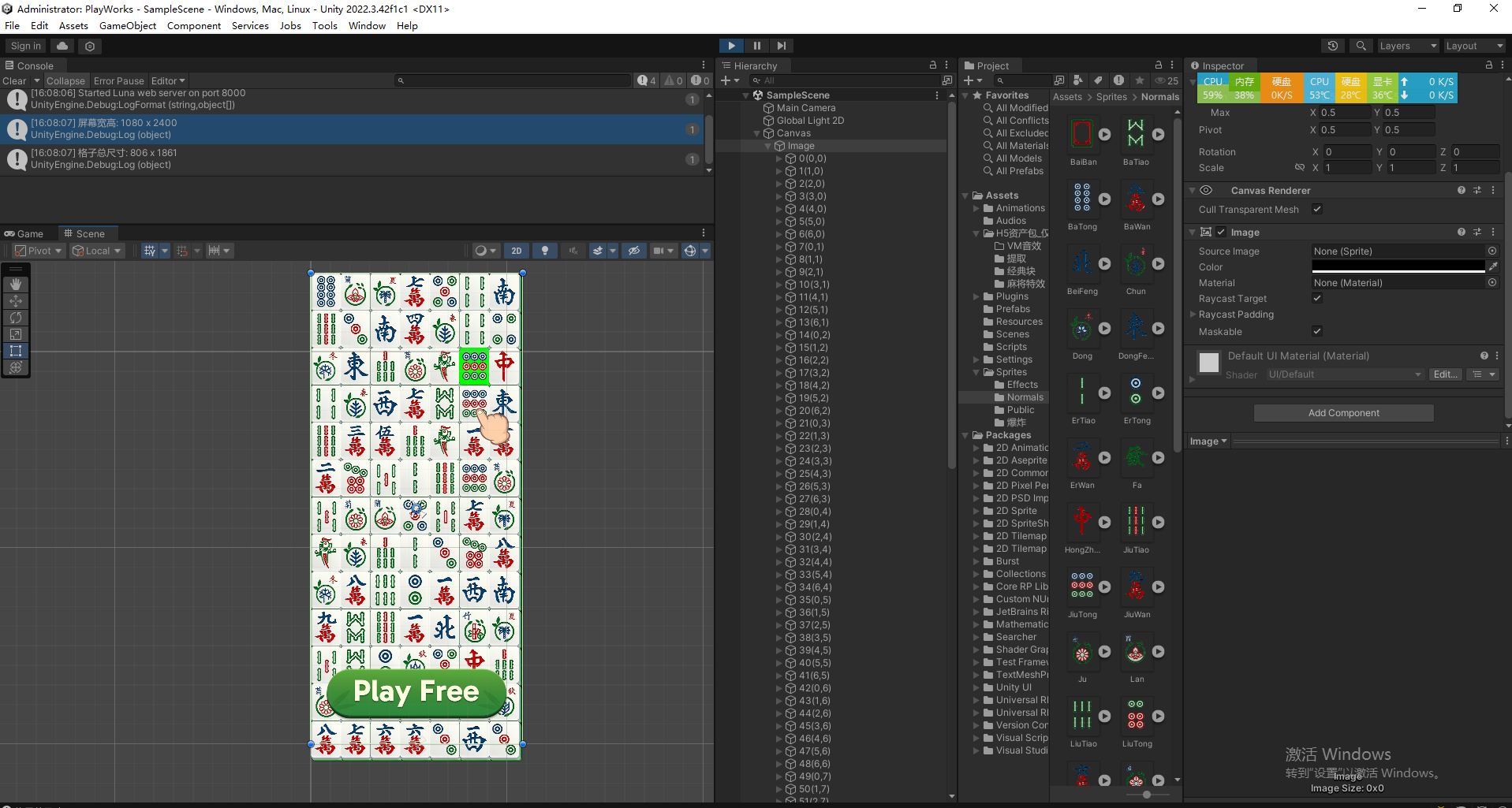The image size is (1512, 808).
Task: Toggle Raycast Target checkbox
Action: click(1317, 298)
